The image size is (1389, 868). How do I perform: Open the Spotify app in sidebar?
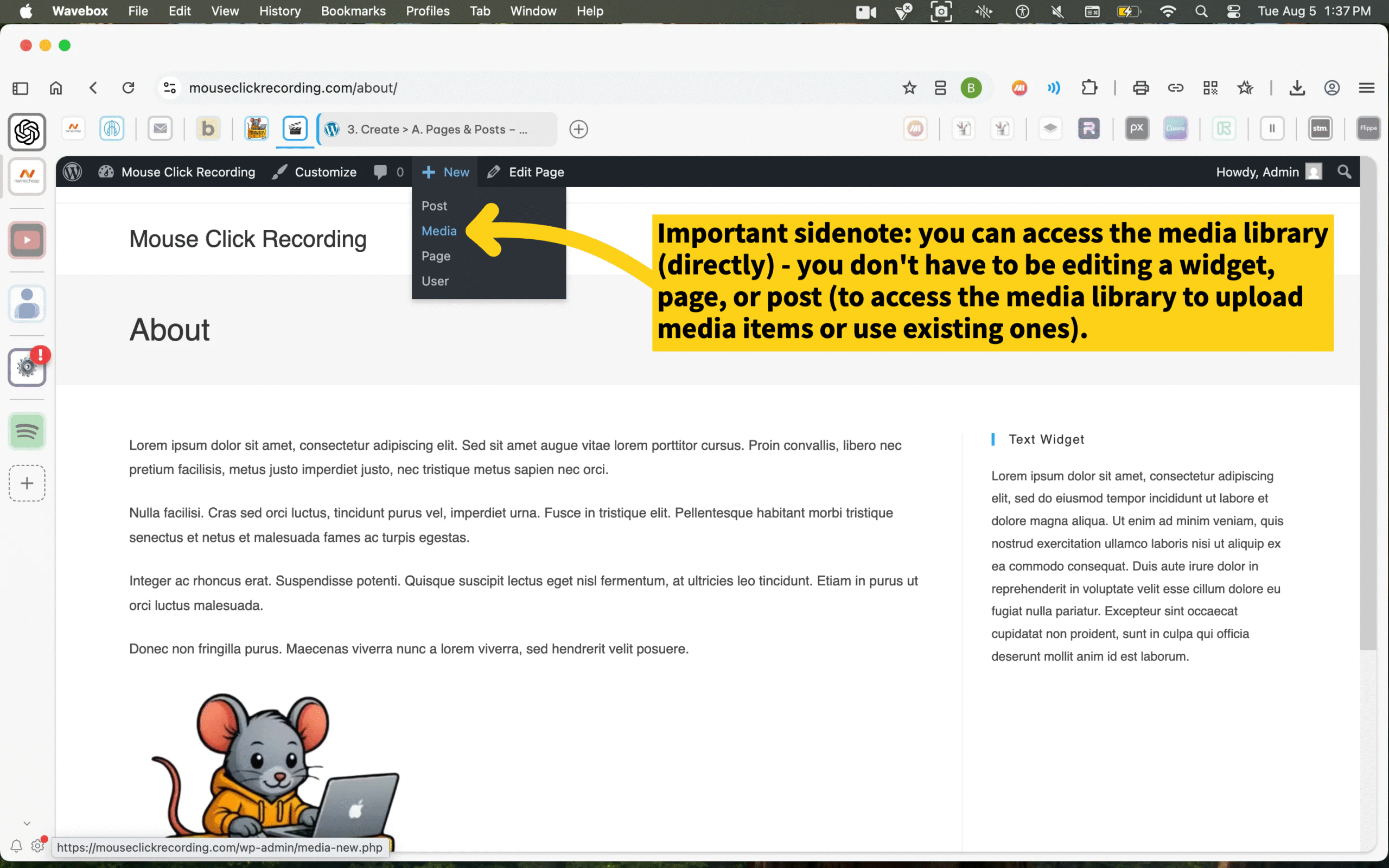[27, 431]
